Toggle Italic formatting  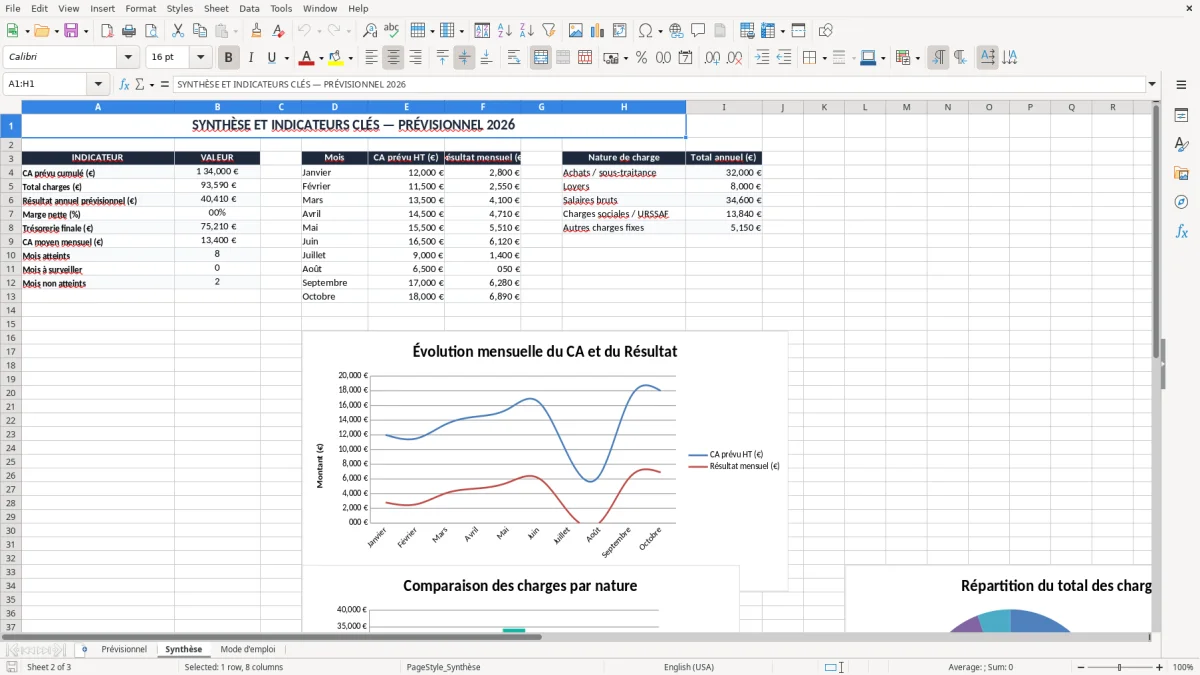(x=251, y=58)
